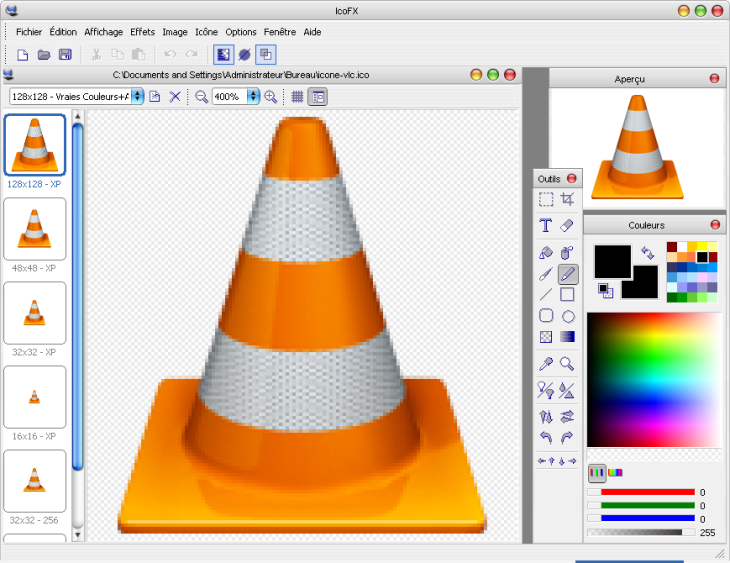
Task: Click the Save floppy disk icon
Action: click(65, 54)
